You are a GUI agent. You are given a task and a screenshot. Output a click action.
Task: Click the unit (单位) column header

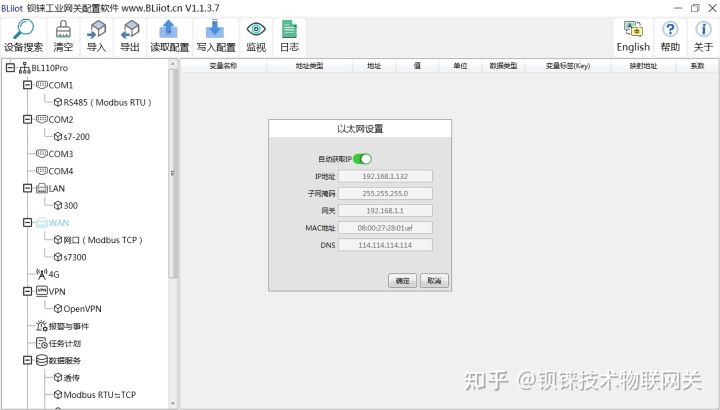pos(460,66)
